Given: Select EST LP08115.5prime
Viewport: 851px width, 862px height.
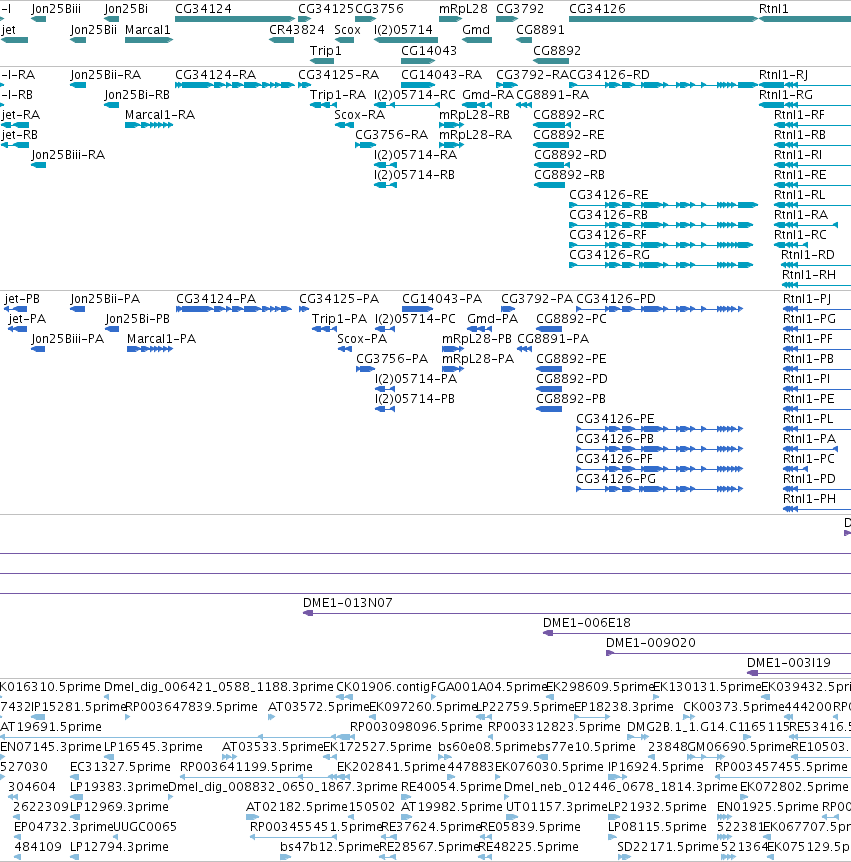Looking at the screenshot, I should (x=657, y=827).
